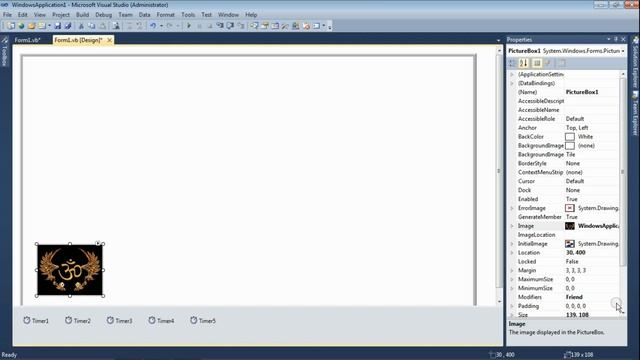This screenshot has width=640, height=360.
Task: Expand the (ApplicationSettings) property
Action: (512, 74)
